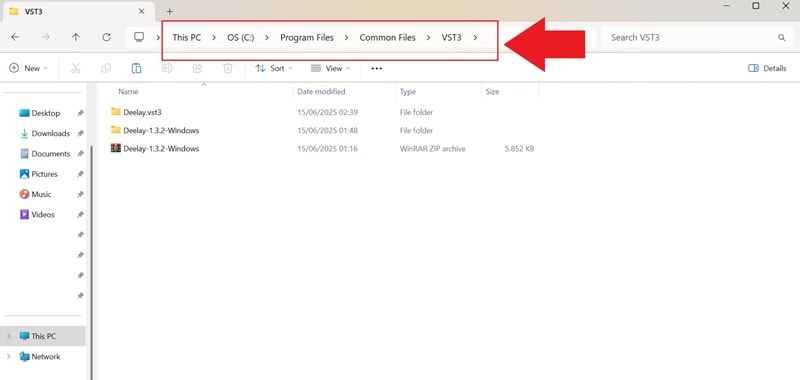Click Program Files in the breadcrumb
Viewport: 800px width, 380px height.
pyautogui.click(x=307, y=37)
